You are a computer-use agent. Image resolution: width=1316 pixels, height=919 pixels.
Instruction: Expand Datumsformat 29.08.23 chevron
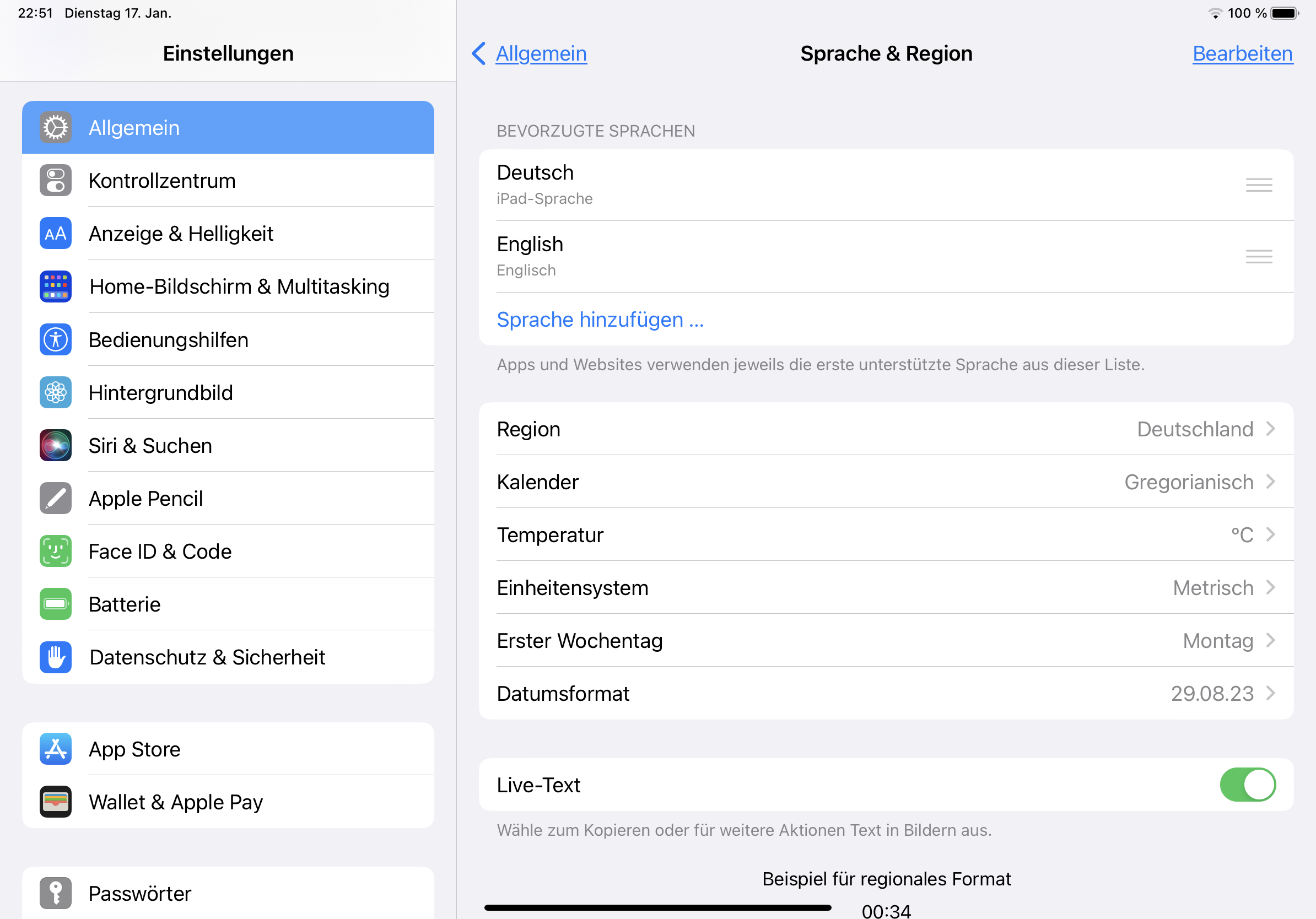[1270, 693]
